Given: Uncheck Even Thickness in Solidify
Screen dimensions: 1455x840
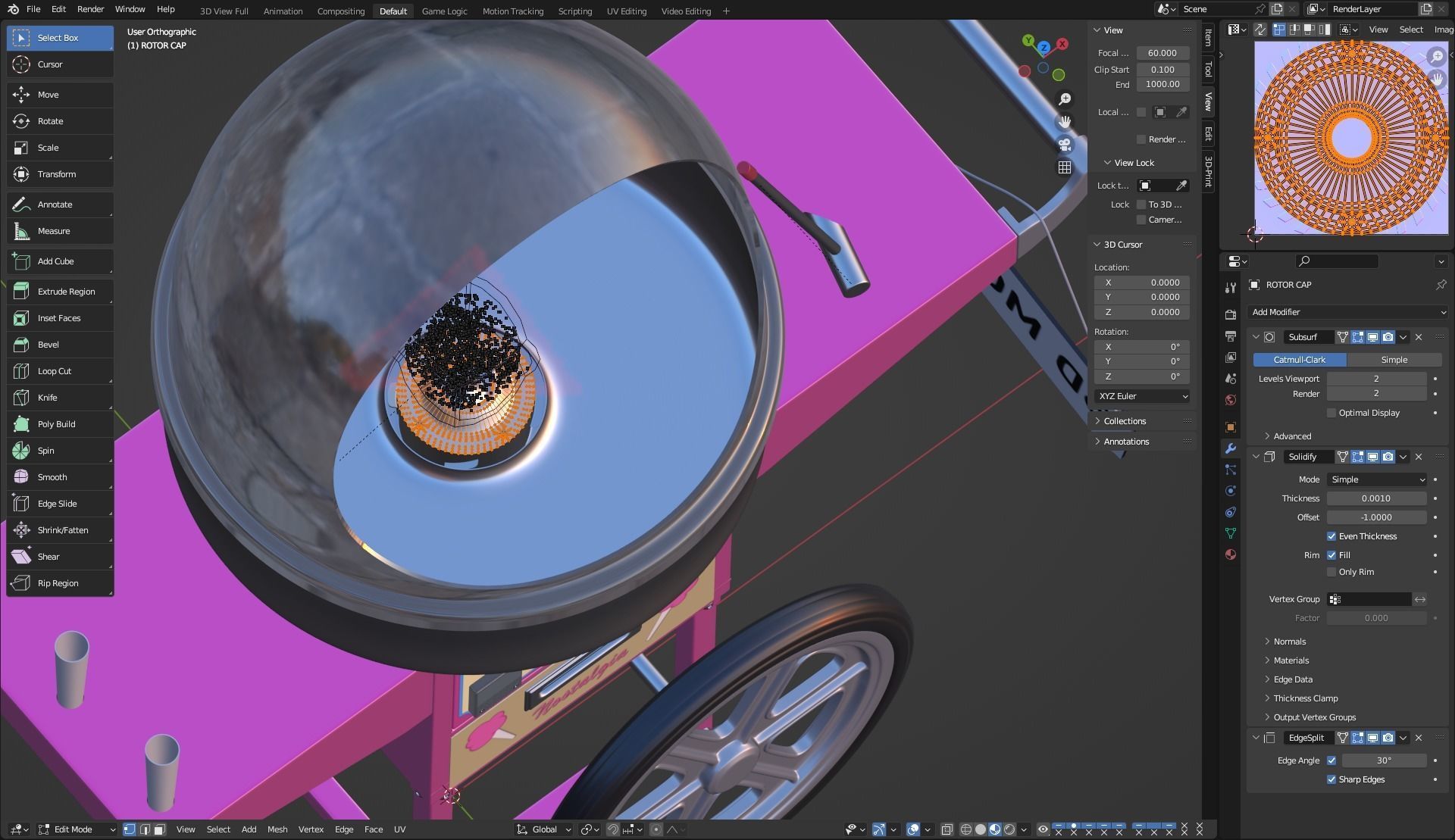Looking at the screenshot, I should click(1331, 536).
